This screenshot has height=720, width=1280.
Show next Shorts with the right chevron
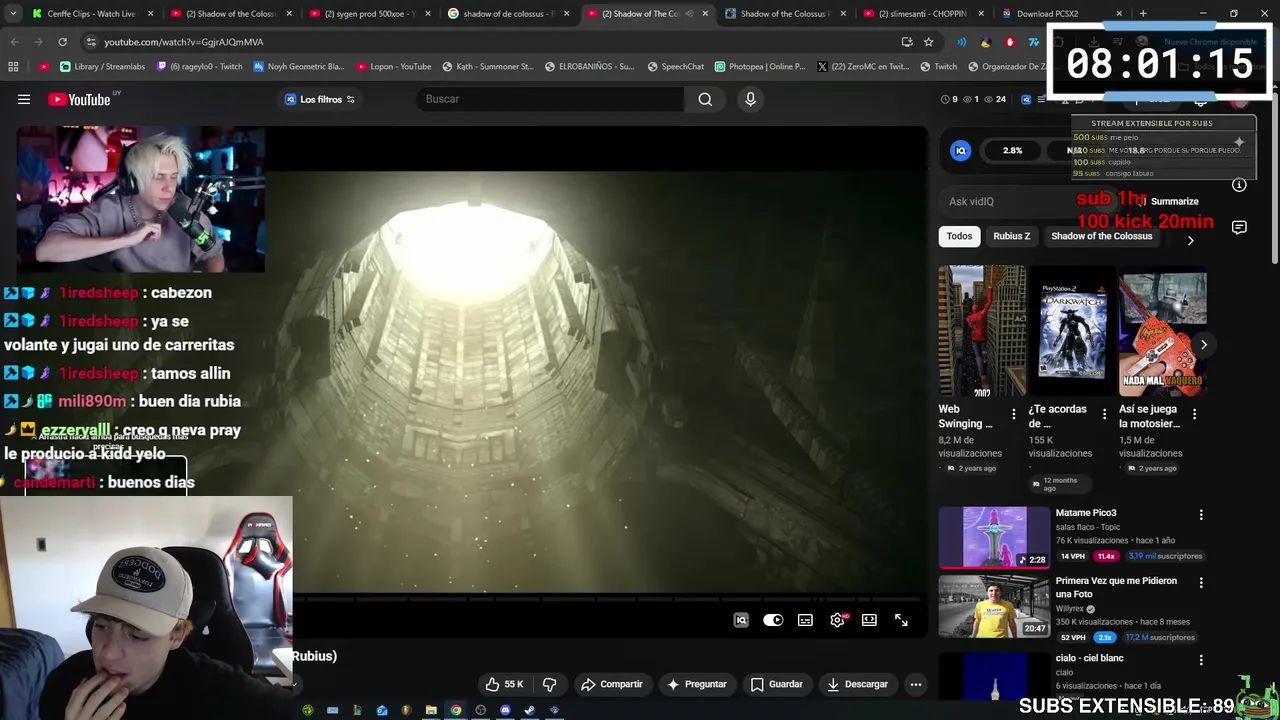(x=1204, y=345)
